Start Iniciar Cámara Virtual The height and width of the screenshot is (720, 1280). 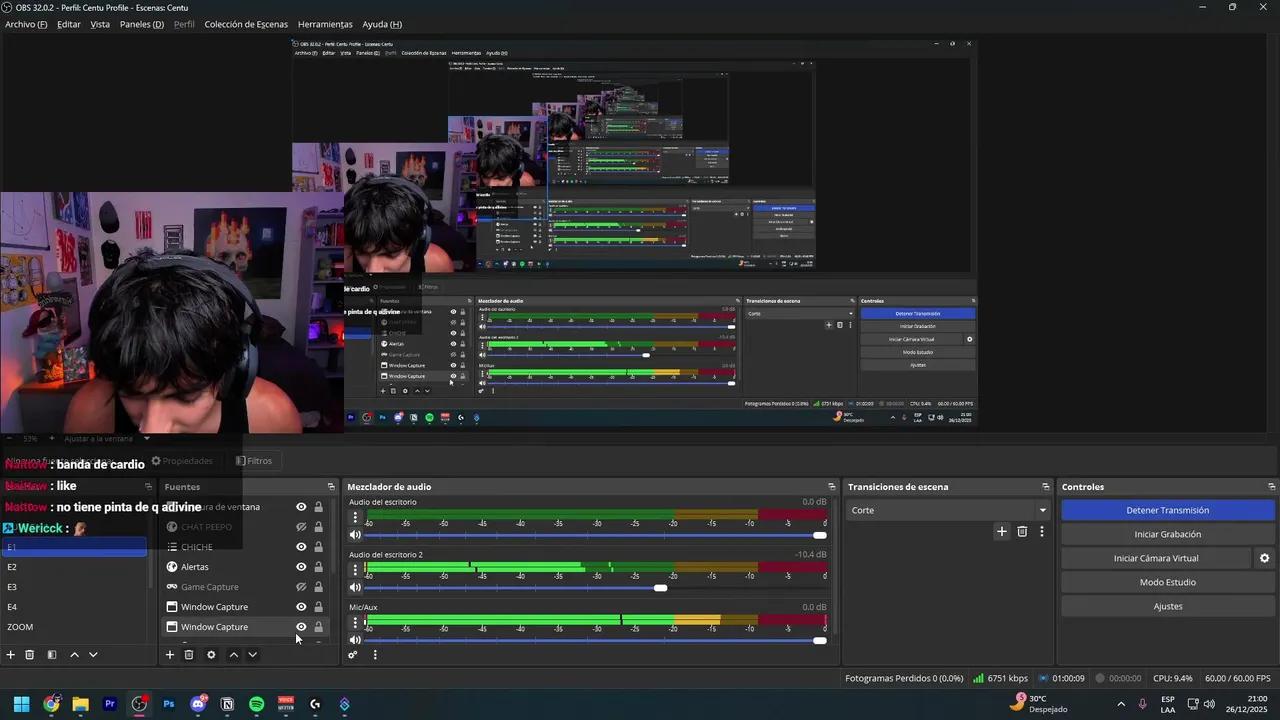click(1156, 558)
